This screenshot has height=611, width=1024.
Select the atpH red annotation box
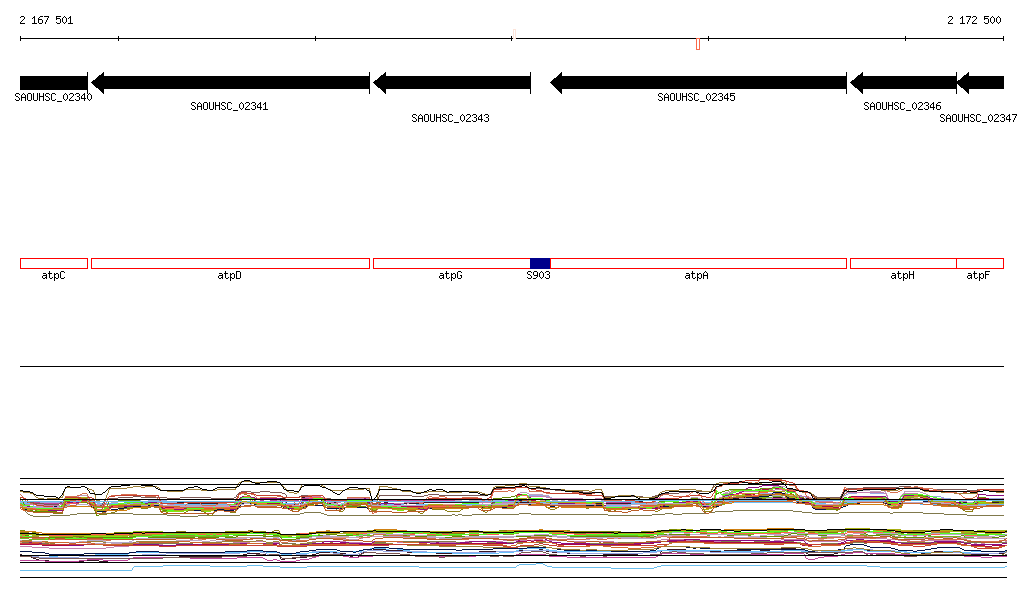[x=903, y=264]
